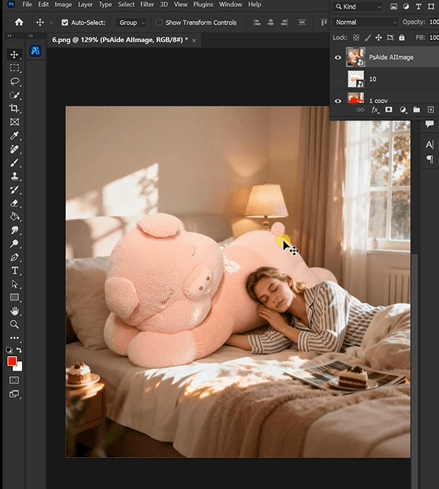Image resolution: width=439 pixels, height=489 pixels.
Task: Toggle lock all
Action: [x=402, y=38]
